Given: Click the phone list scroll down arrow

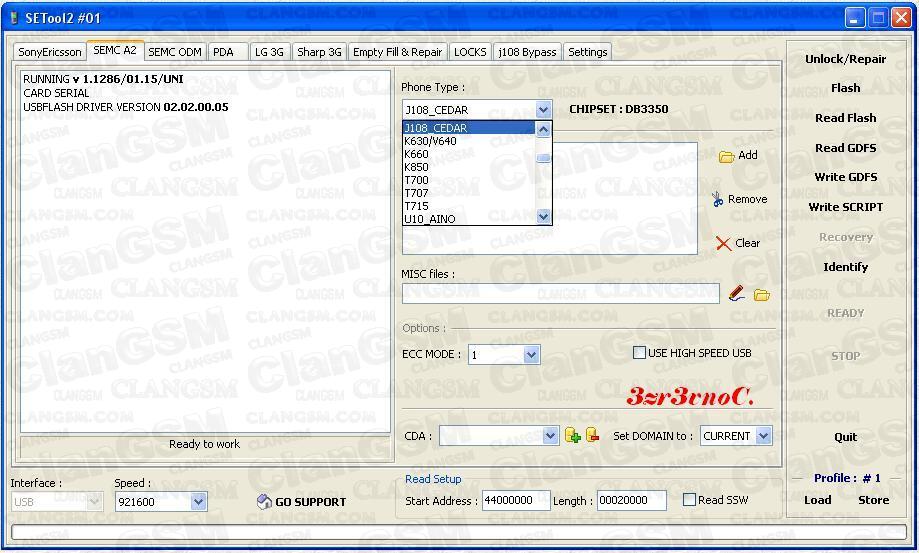Looking at the screenshot, I should click(x=543, y=217).
